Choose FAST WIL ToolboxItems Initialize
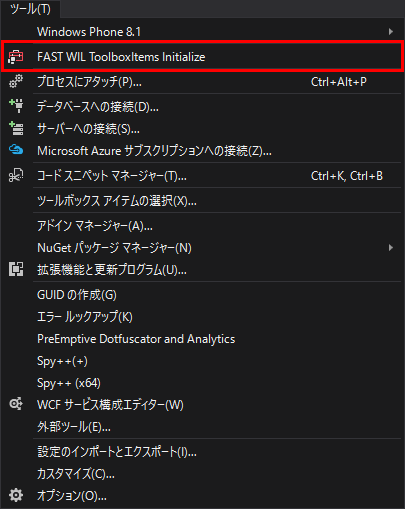 point(202,57)
